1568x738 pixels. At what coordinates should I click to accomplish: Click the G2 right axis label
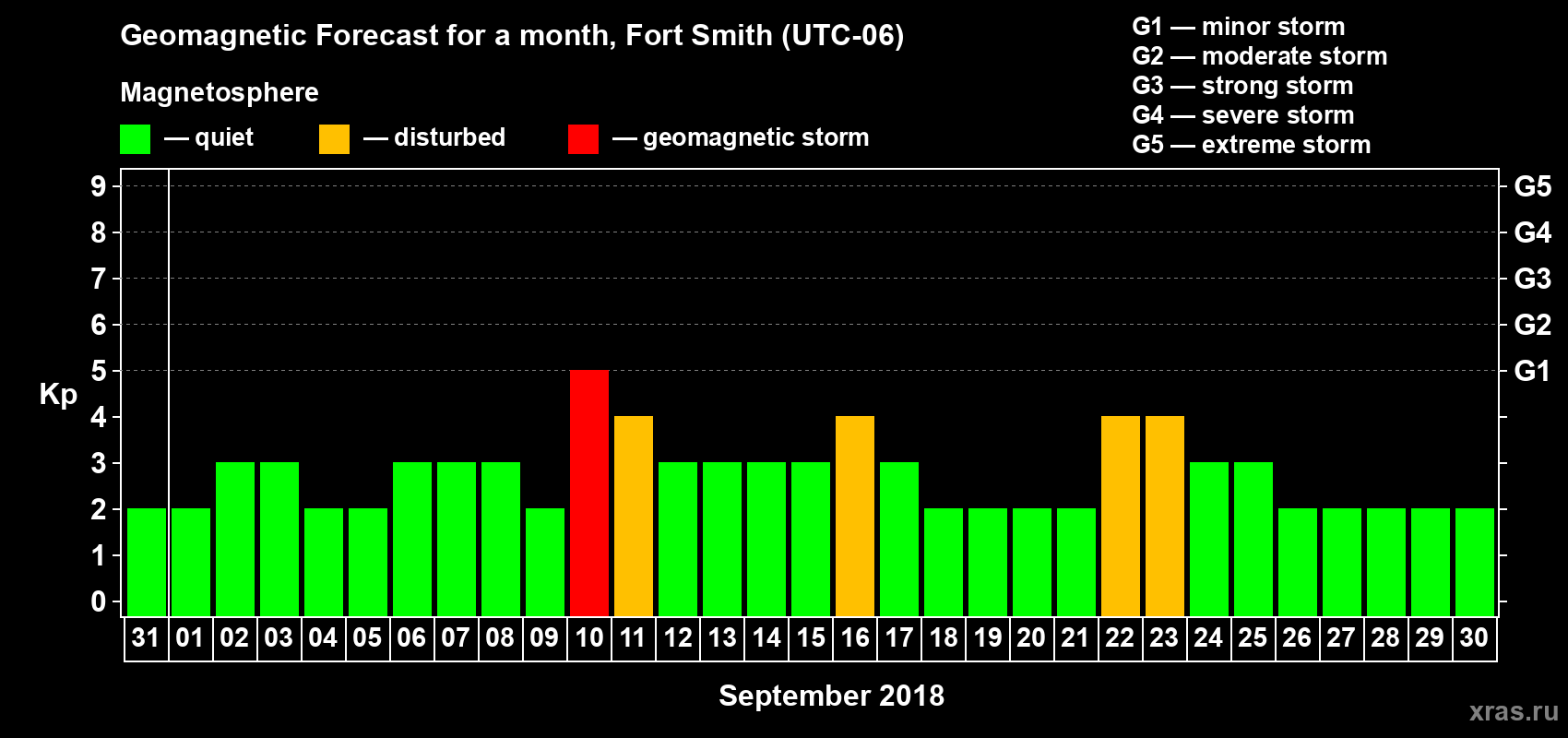point(1533,325)
